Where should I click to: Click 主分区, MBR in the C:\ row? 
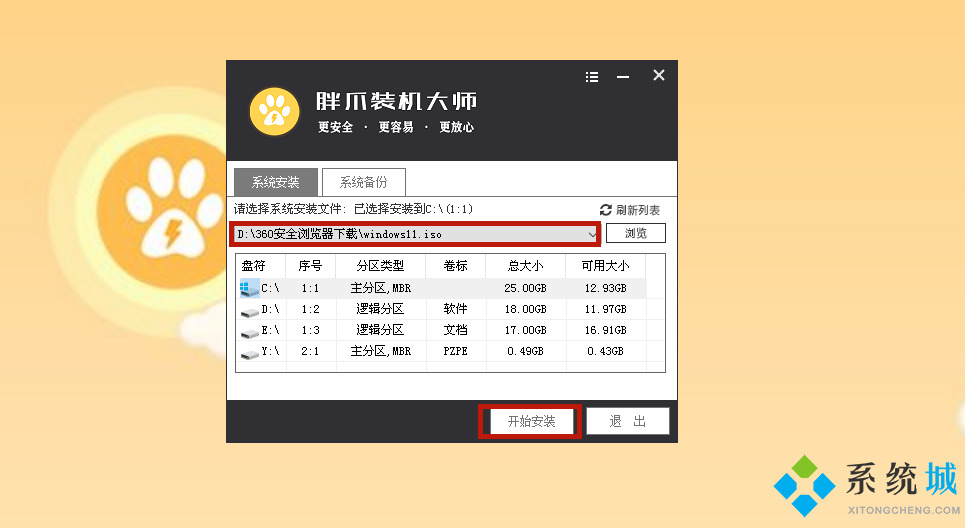tap(380, 288)
